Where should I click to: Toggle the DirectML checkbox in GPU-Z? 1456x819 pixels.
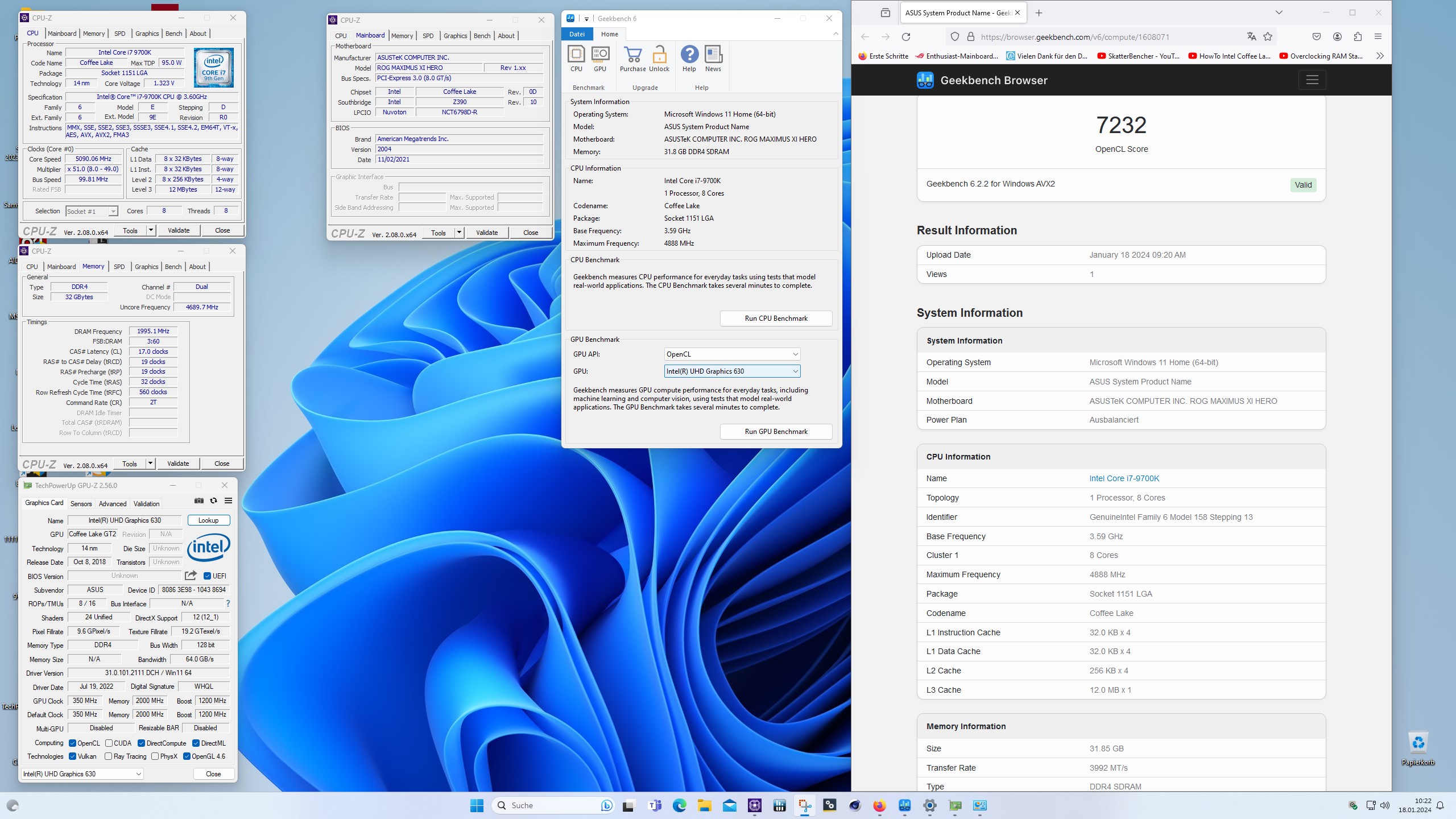196,743
